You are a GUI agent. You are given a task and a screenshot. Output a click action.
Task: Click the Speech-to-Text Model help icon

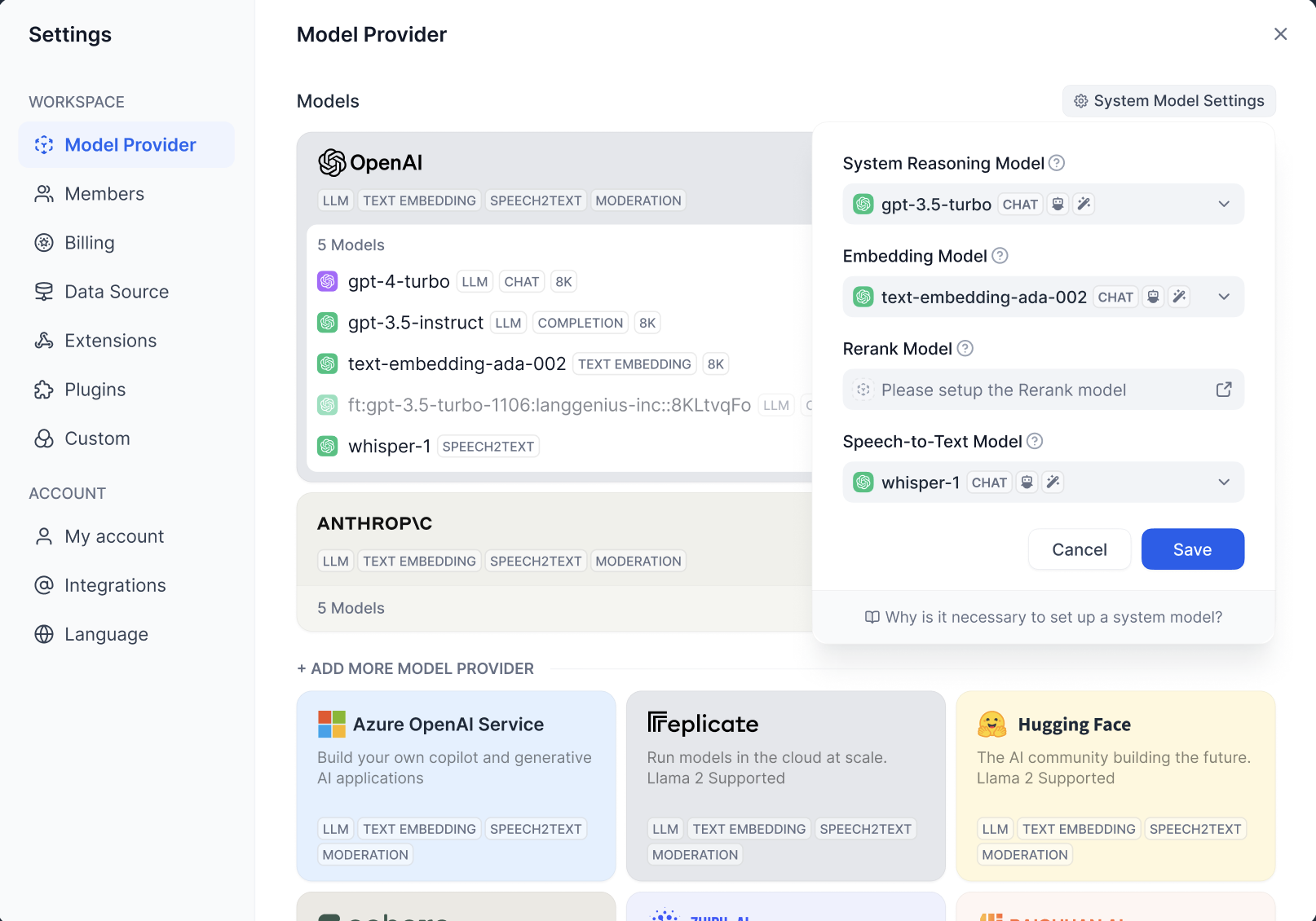click(1035, 441)
